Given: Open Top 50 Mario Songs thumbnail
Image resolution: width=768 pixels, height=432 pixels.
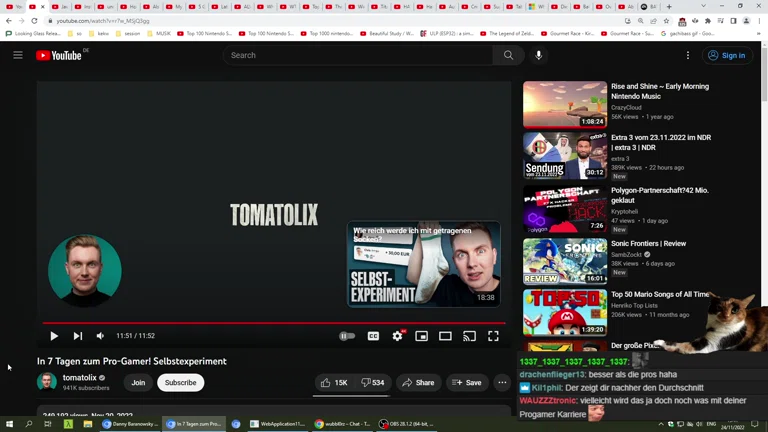Looking at the screenshot, I should [565, 312].
